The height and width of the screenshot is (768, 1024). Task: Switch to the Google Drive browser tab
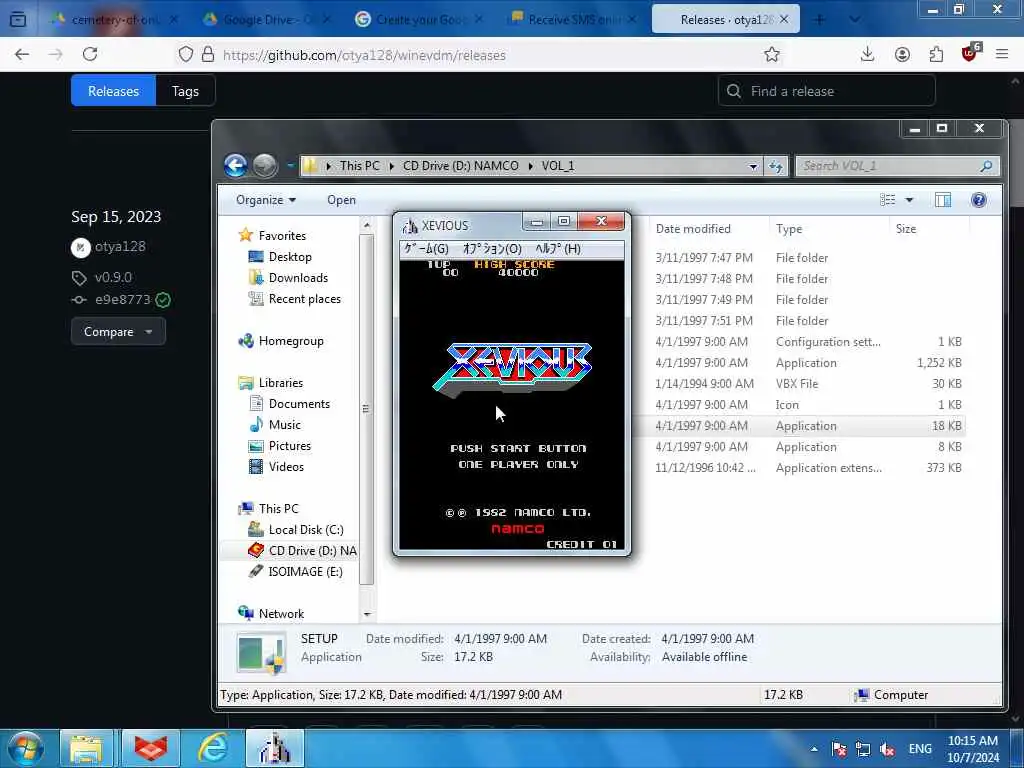(x=268, y=20)
